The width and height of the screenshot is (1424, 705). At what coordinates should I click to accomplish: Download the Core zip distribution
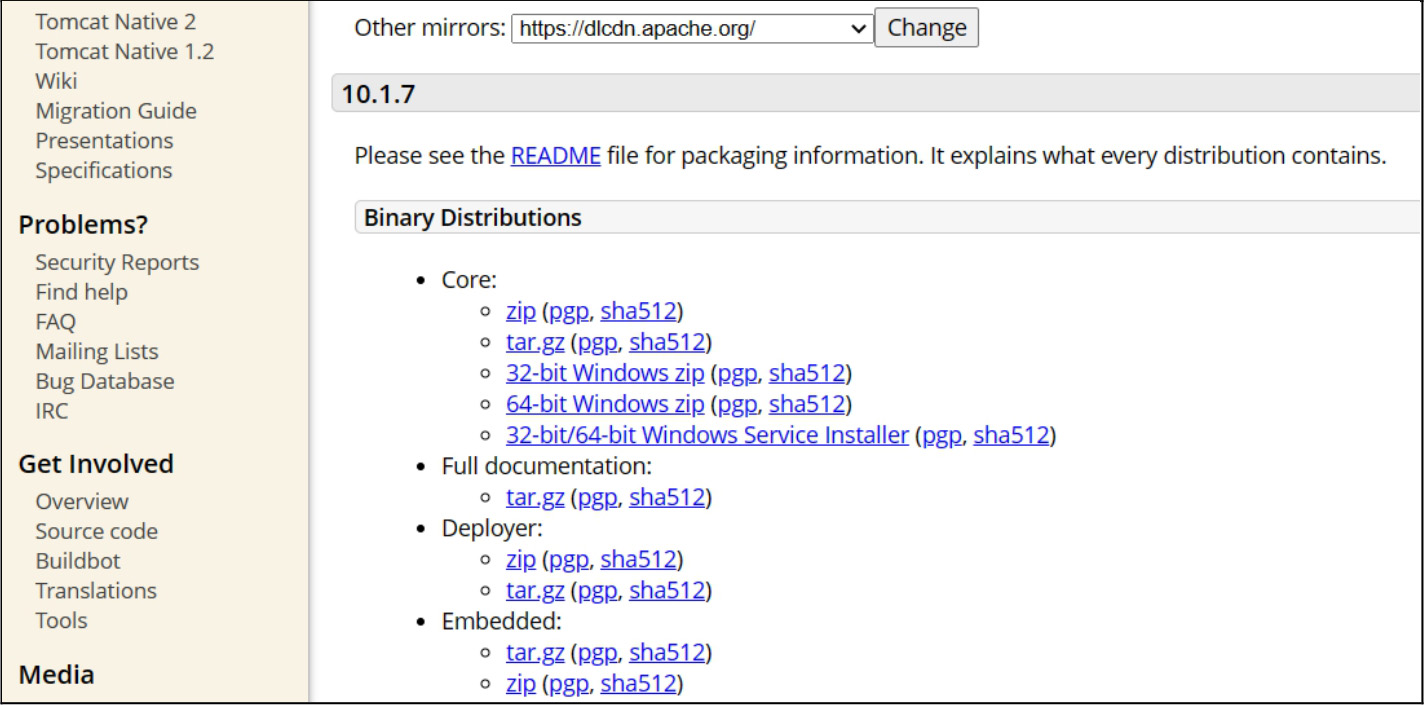(521, 311)
